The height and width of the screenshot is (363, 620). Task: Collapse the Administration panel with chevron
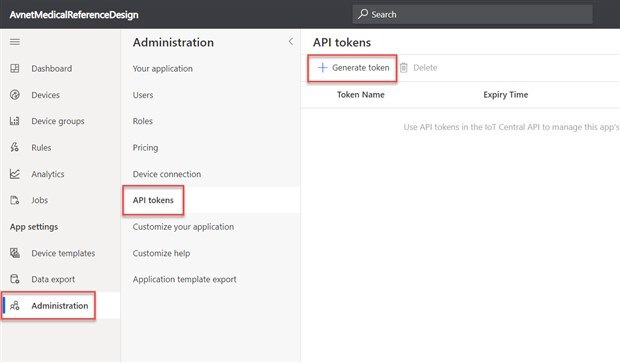point(291,42)
